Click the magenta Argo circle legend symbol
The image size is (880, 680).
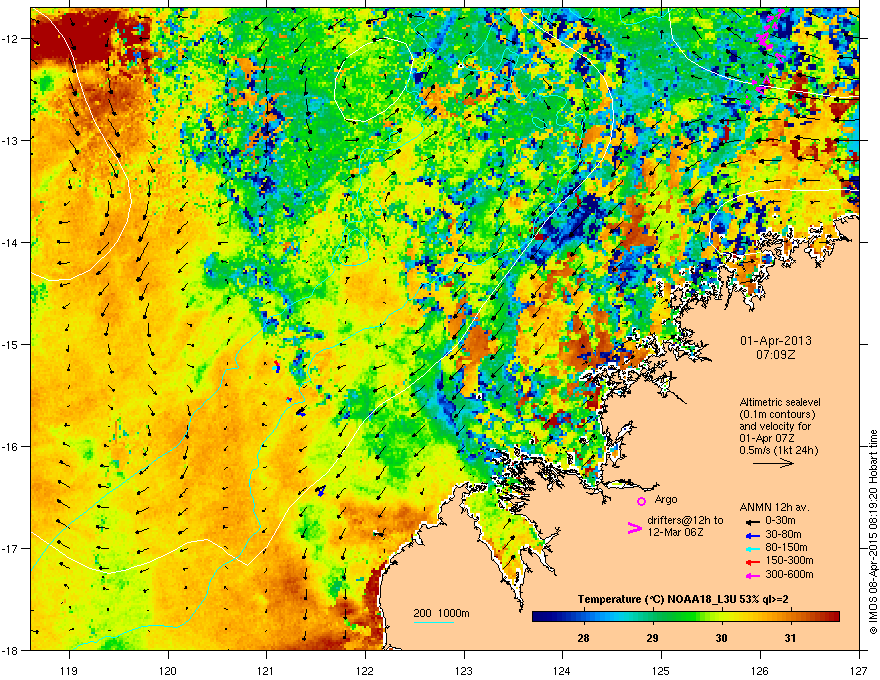(641, 501)
